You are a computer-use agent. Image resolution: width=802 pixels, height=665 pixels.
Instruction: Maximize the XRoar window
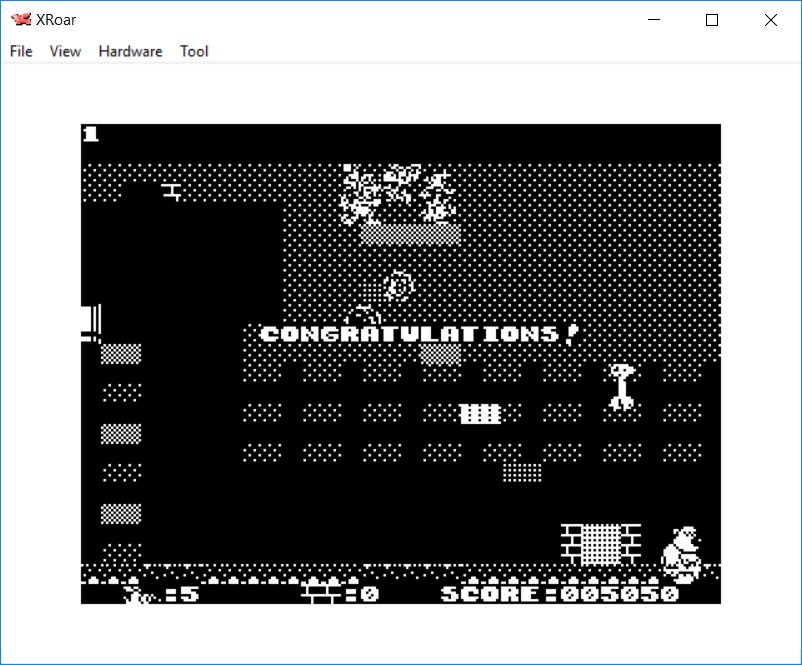pyautogui.click(x=712, y=20)
